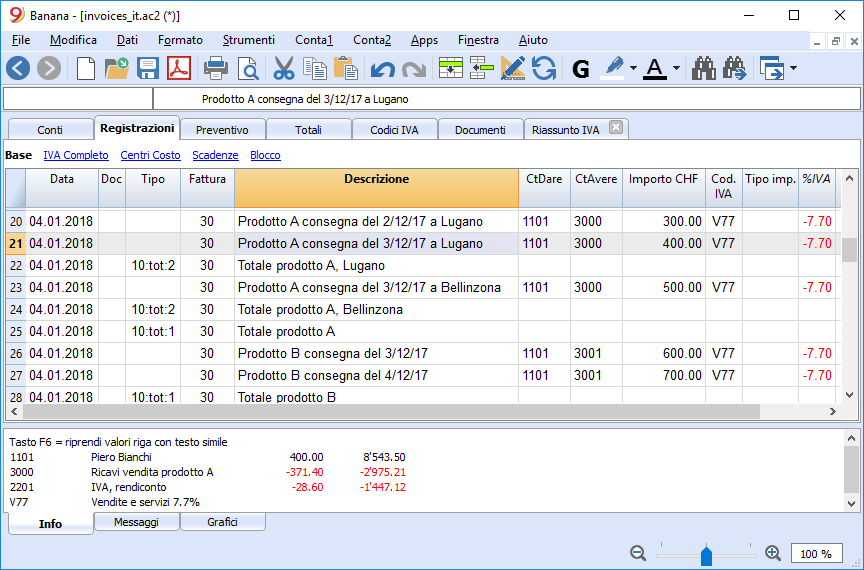
Task: Cut selection with scissors icon
Action: [284, 69]
